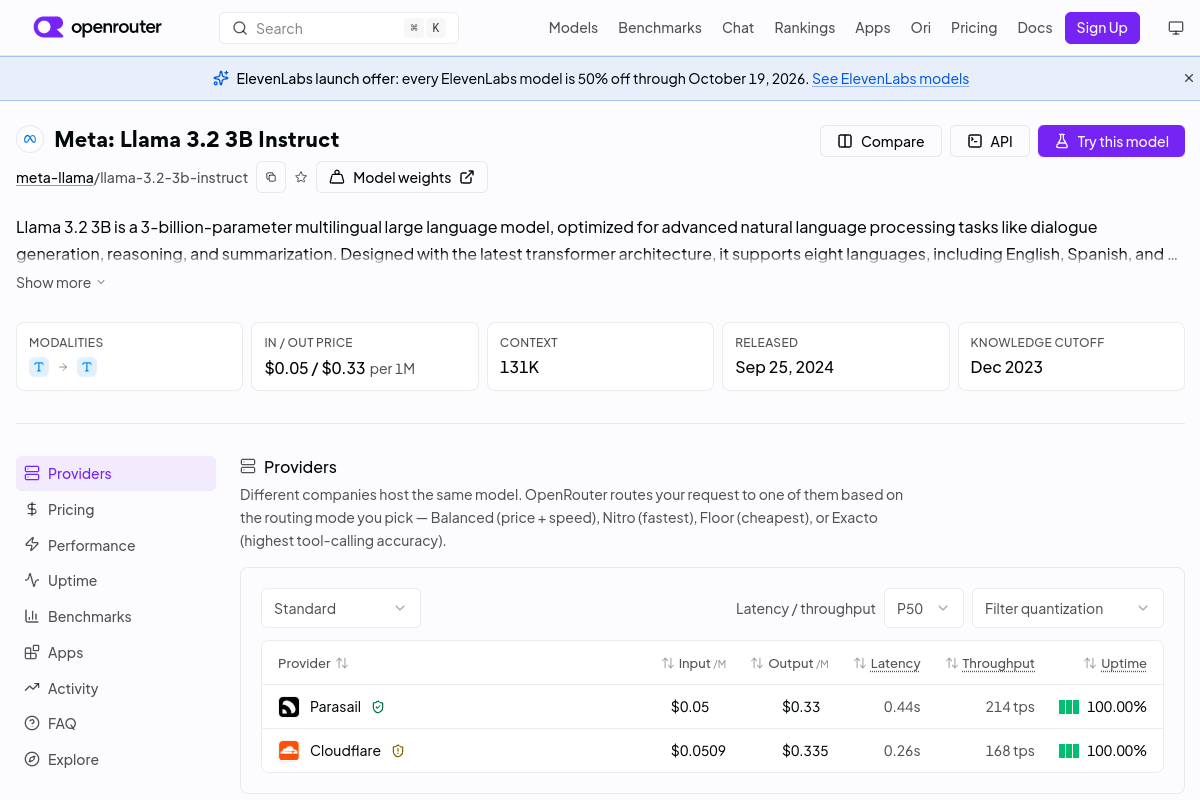Open the Standard routing mode dropdown
1200x800 pixels.
(341, 608)
